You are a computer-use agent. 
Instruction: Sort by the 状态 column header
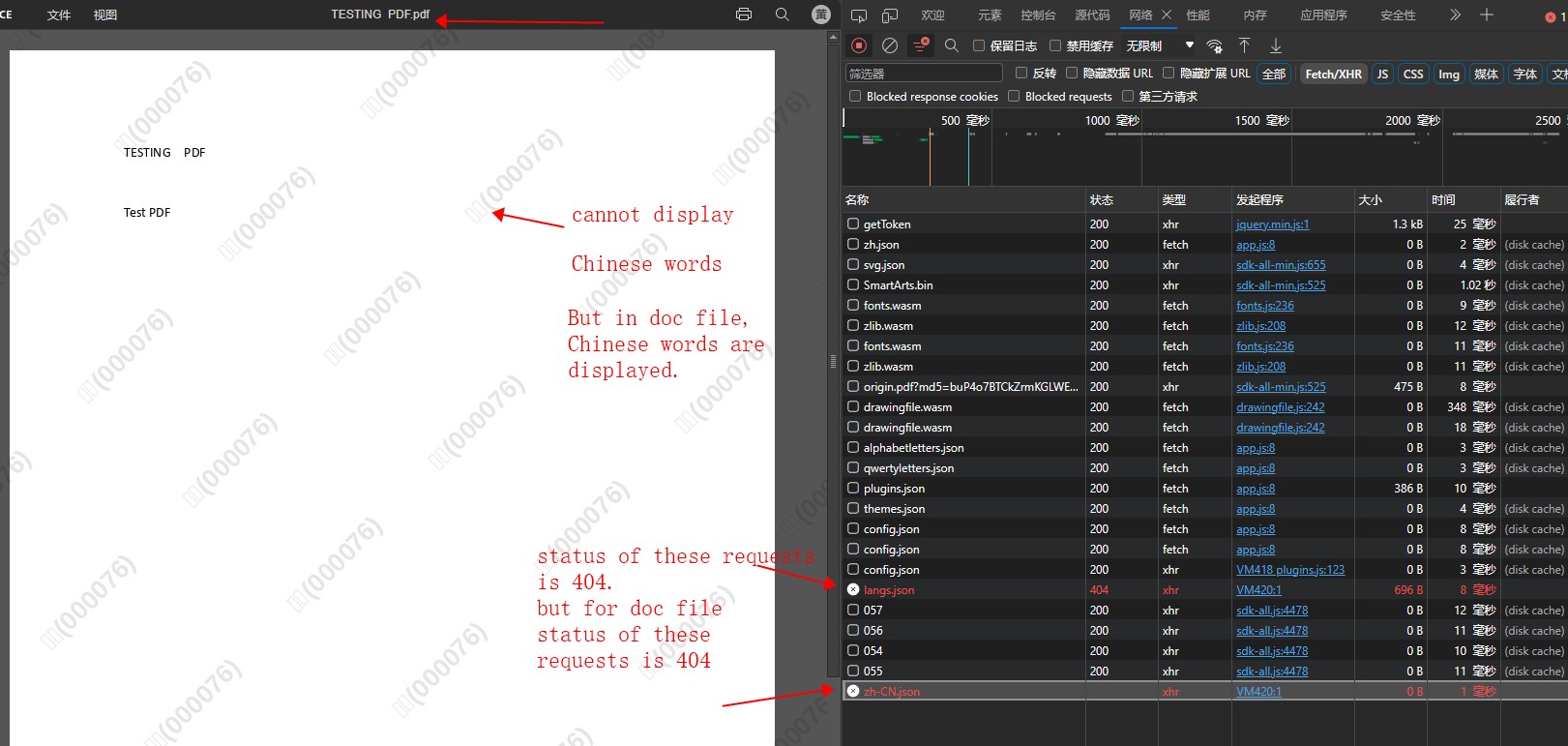tap(1122, 199)
